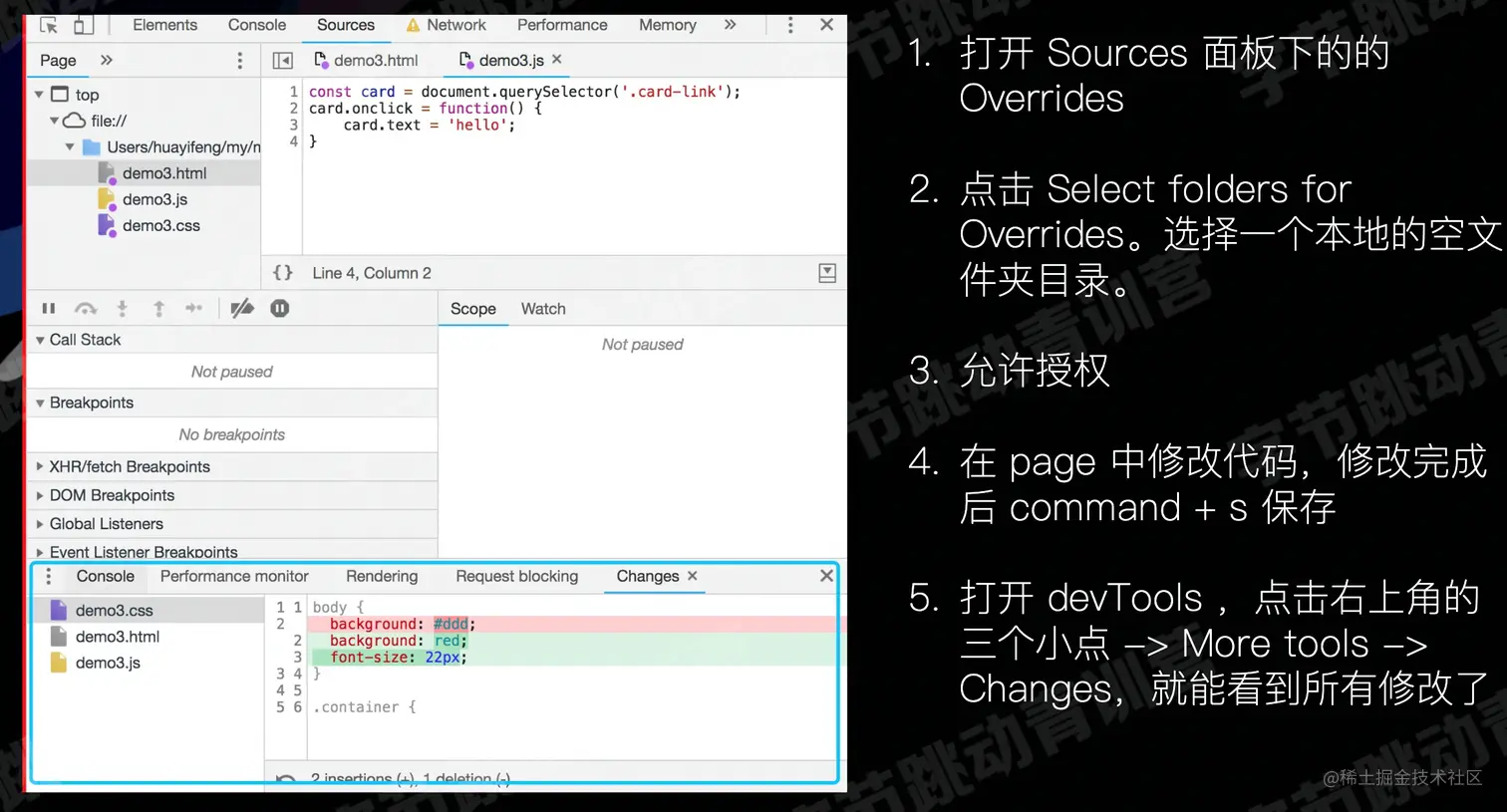Toggle the file navigator sidebar icon
Image resolution: width=1507 pixels, height=812 pixels.
click(x=283, y=61)
